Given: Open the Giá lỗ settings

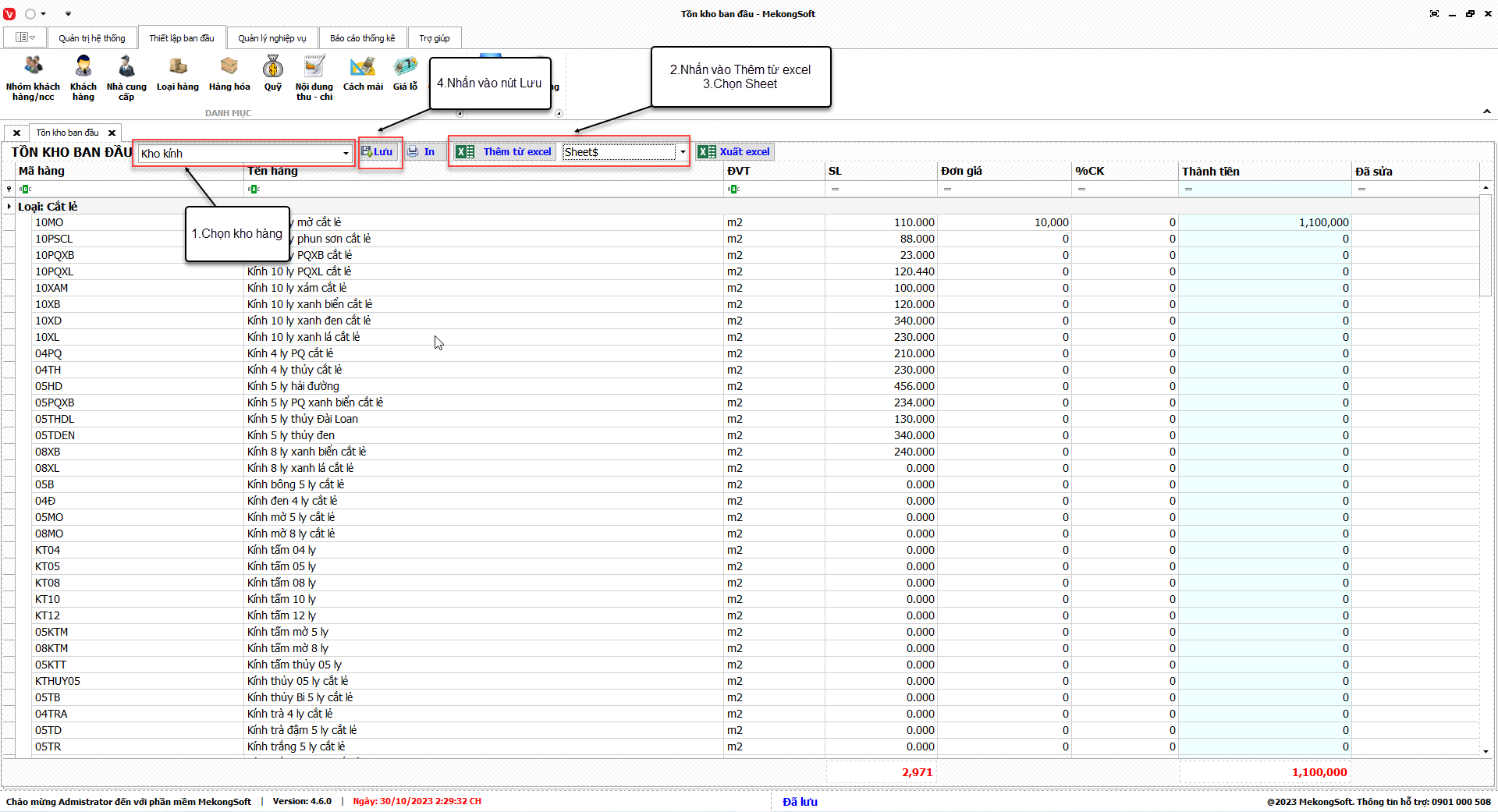Looking at the screenshot, I should [x=405, y=74].
